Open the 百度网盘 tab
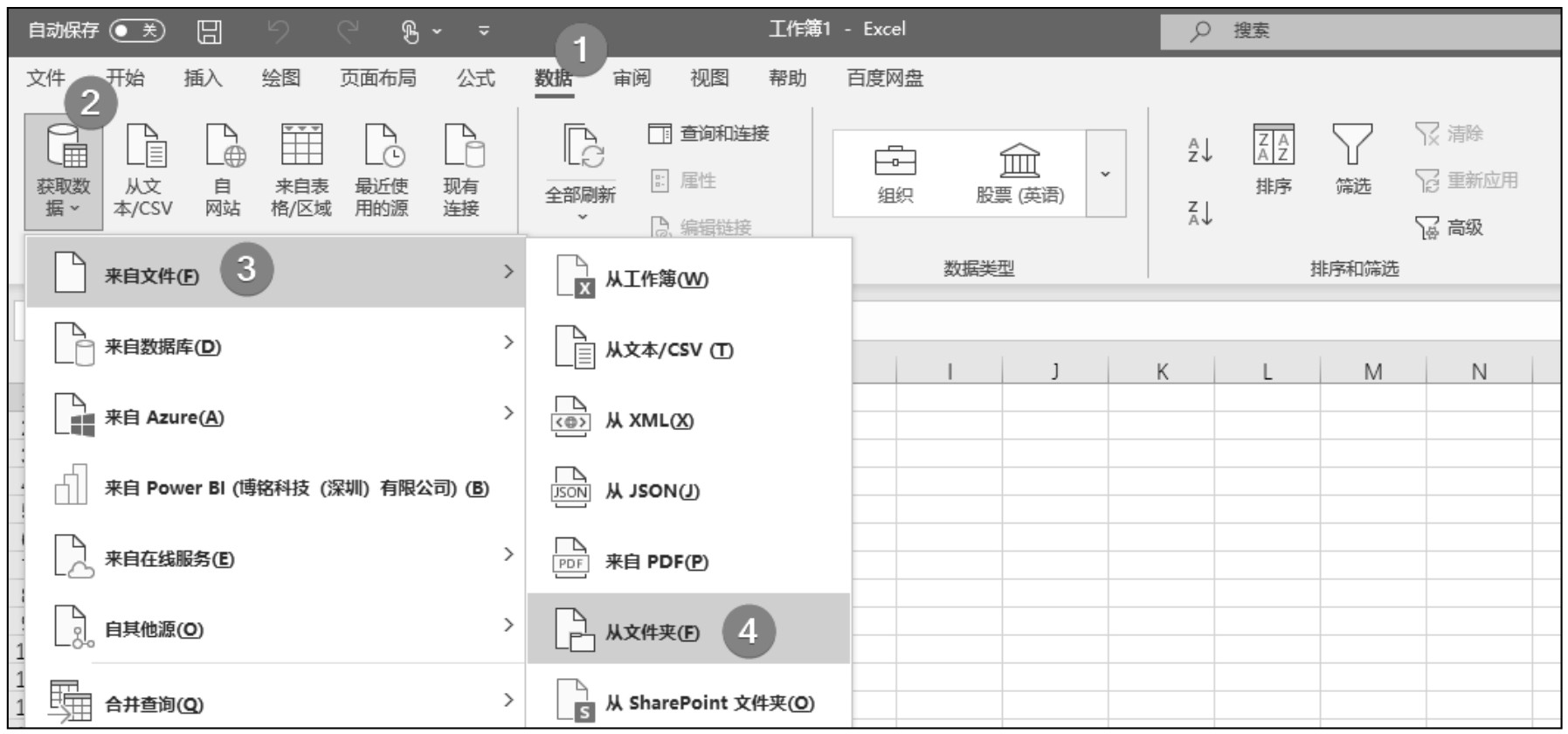Viewport: 1568px width, 734px height. [x=885, y=78]
